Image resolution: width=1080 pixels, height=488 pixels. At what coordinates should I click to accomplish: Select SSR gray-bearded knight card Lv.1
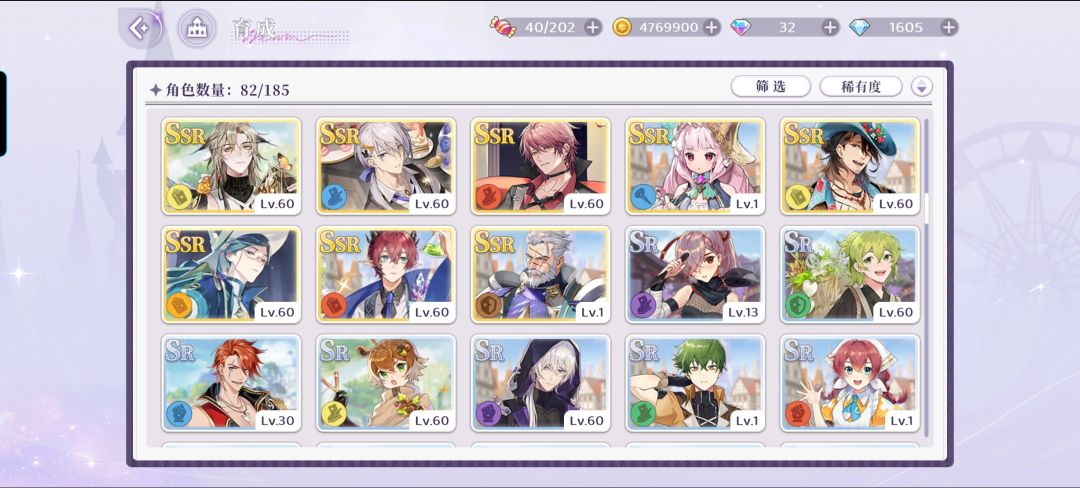click(541, 275)
